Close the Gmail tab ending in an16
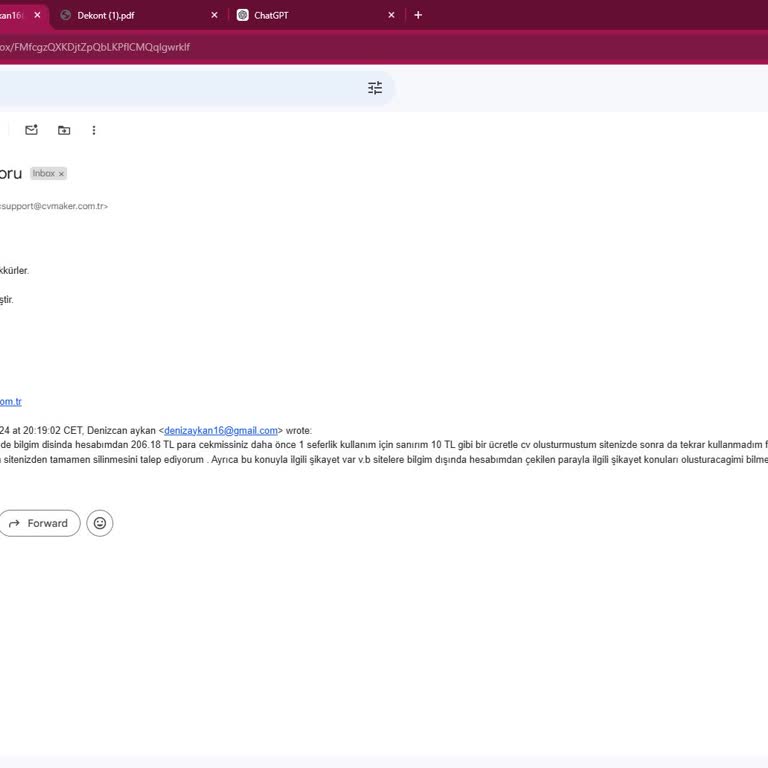The image size is (768, 768). pos(37,15)
